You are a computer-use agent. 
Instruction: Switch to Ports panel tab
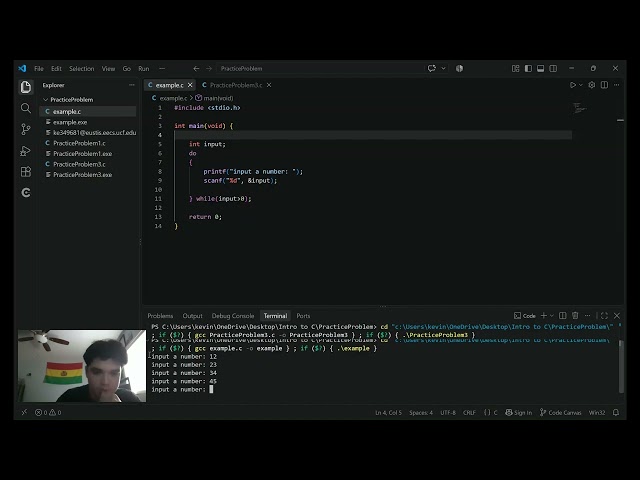coord(303,316)
